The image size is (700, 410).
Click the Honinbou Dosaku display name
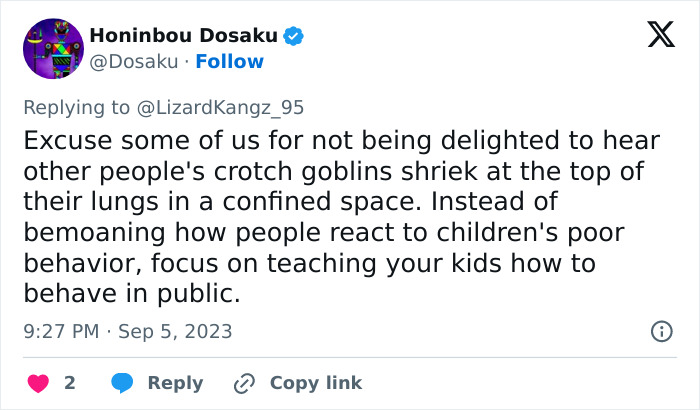point(183,36)
